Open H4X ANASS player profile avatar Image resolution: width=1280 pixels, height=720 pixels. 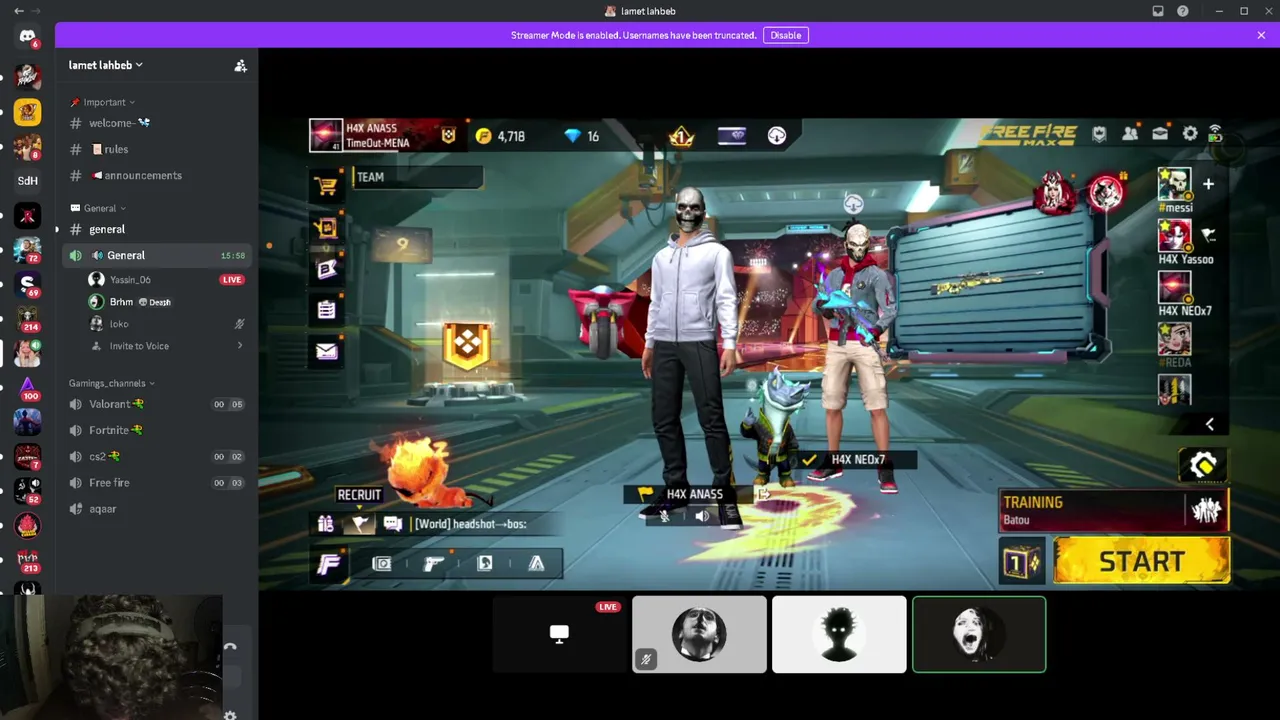[326, 135]
